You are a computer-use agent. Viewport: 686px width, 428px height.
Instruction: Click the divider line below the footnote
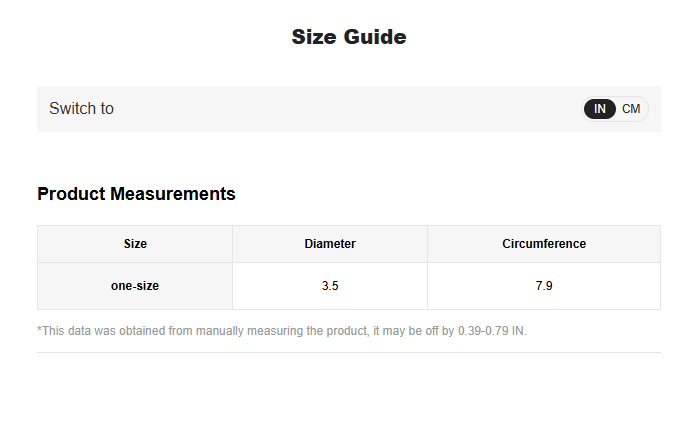[349, 352]
